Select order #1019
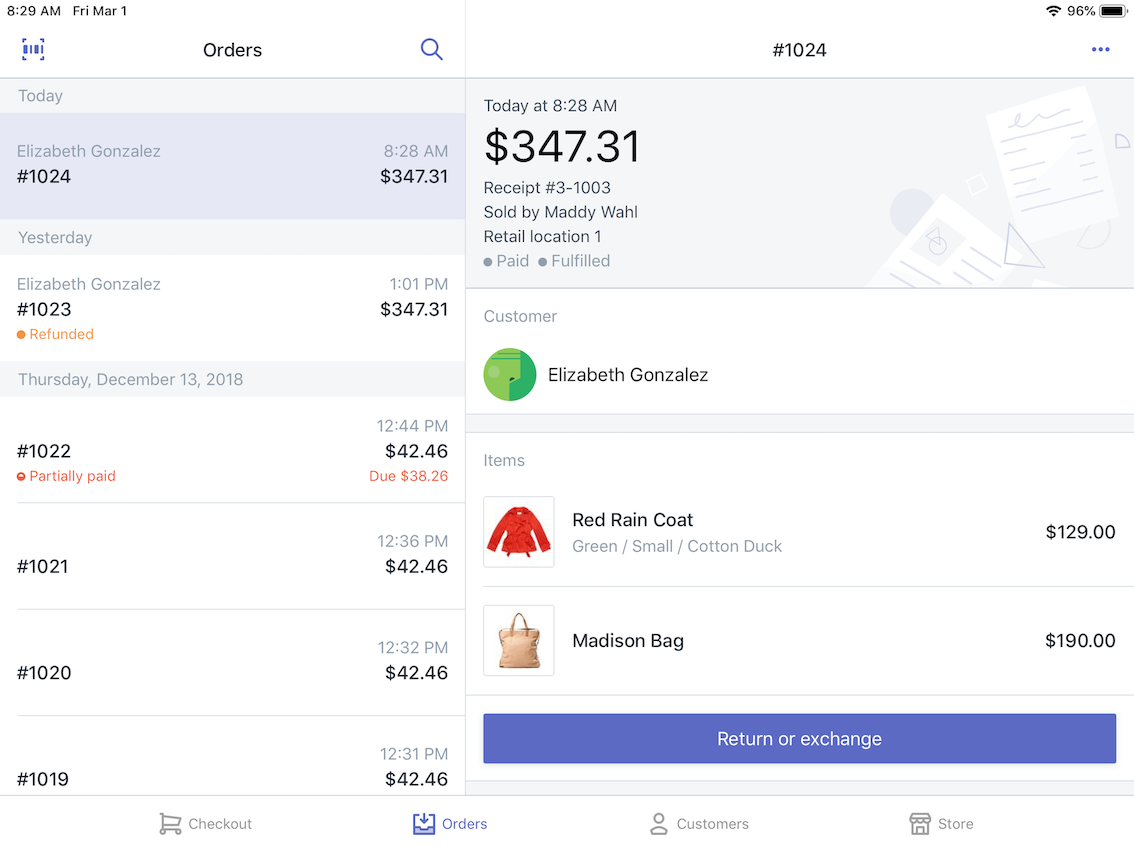Viewport: 1134px width, 851px height. click(232, 756)
